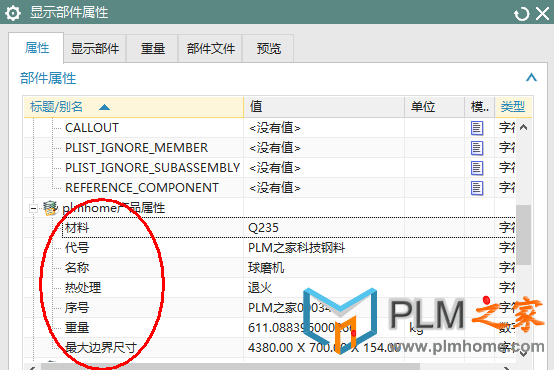This screenshot has width=554, height=370.
Task: Collapse the plmhome产品属性 tree node
Action: pos(34,208)
